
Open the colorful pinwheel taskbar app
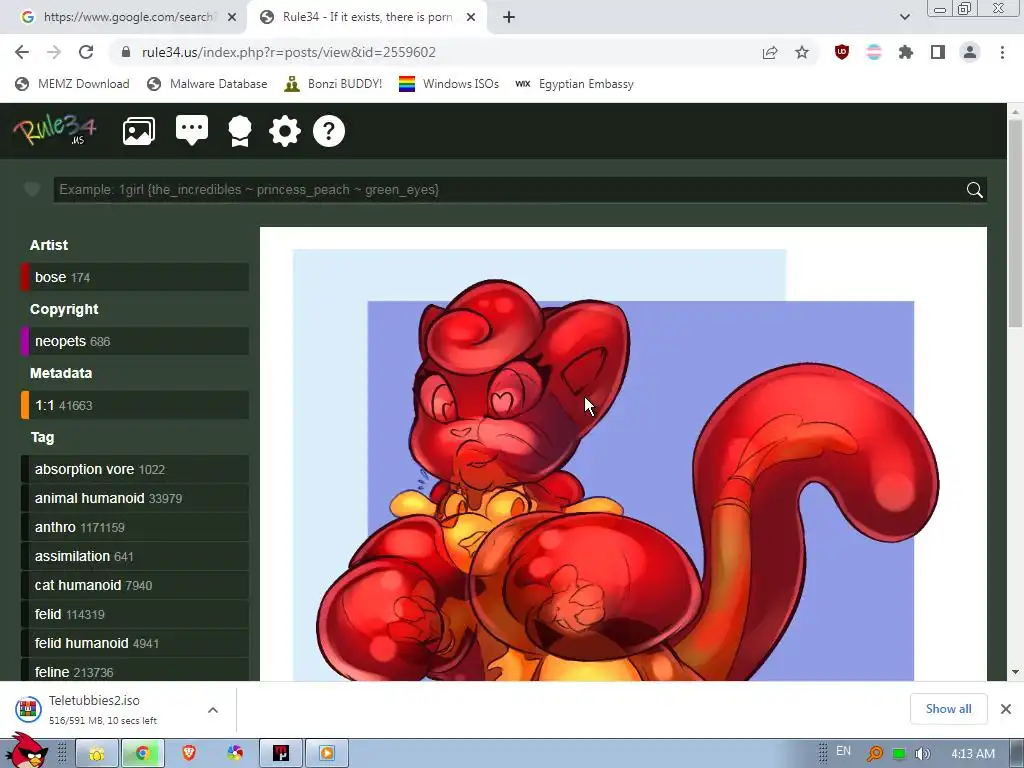click(235, 754)
